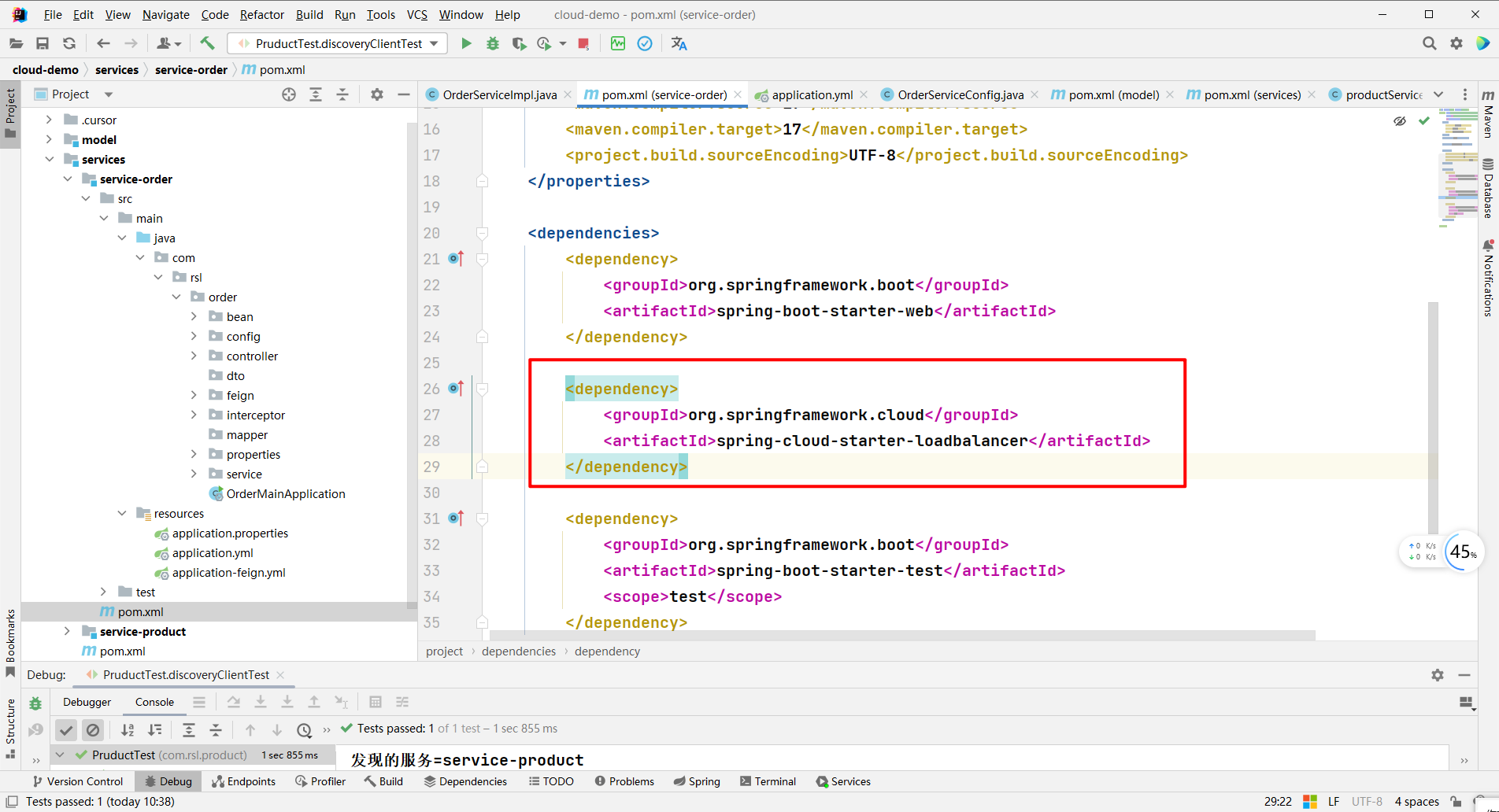Viewport: 1499px width, 812px height.
Task: Start debugging with the main toolbar bug icon
Action: coord(493,43)
